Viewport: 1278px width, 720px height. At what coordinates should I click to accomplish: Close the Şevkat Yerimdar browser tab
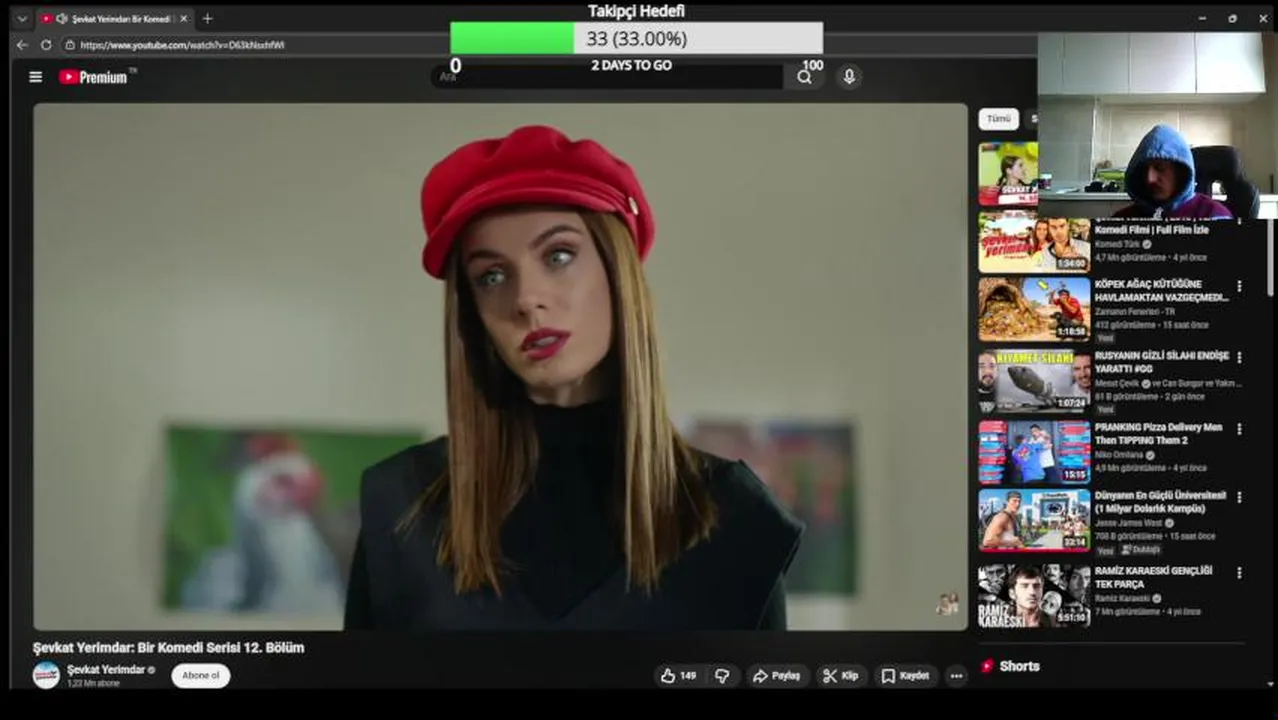pyautogui.click(x=184, y=18)
